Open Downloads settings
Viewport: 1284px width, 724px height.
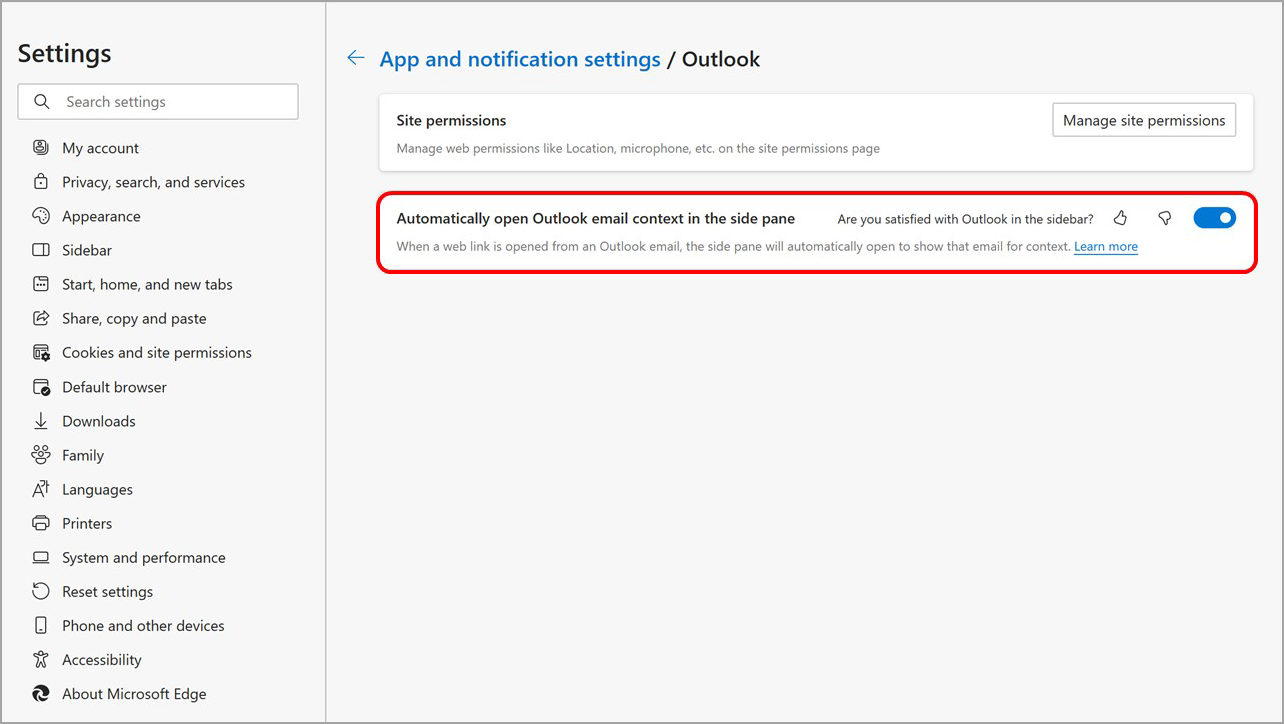(98, 421)
